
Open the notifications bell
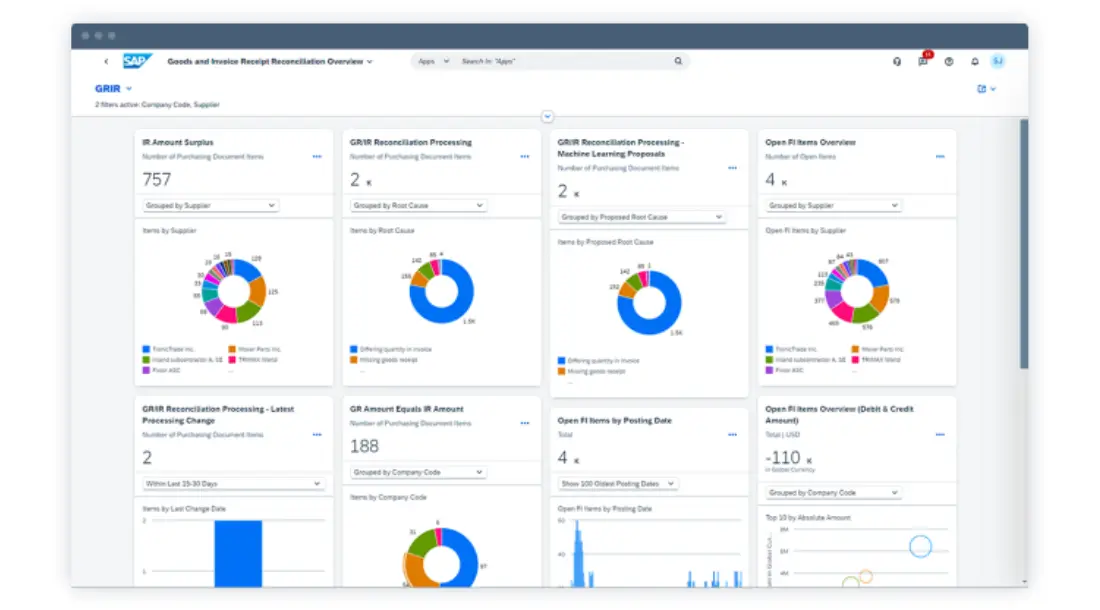coord(974,62)
